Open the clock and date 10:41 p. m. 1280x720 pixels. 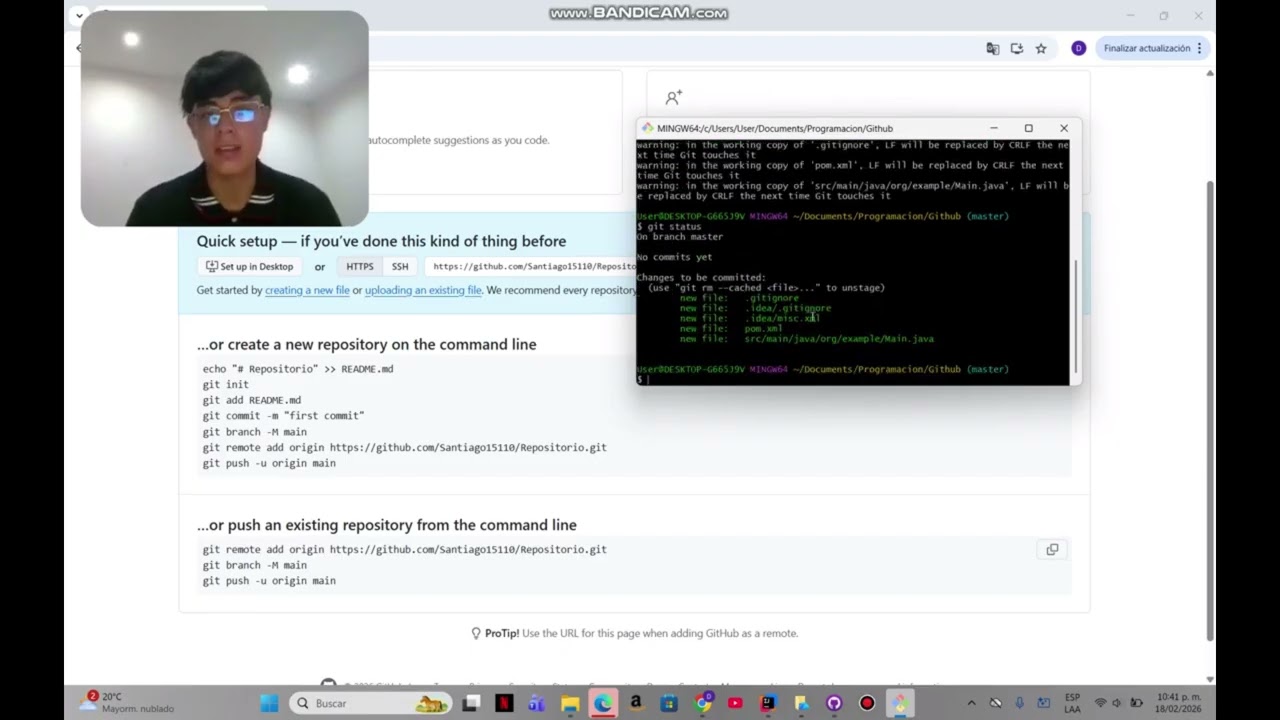coord(1178,703)
